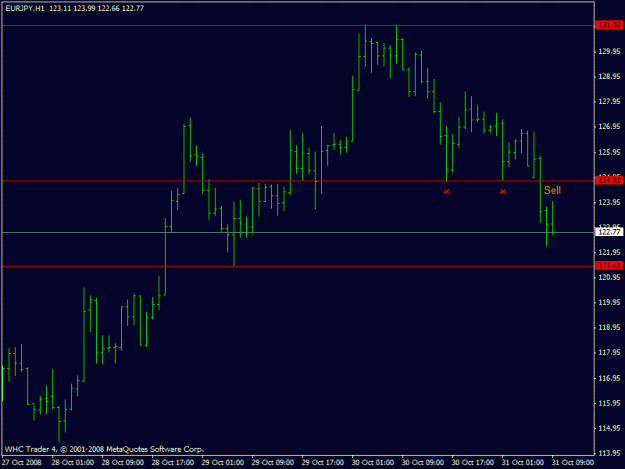The height and width of the screenshot is (469, 625).
Task: Click 116.95 on the price axis
Action: tap(609, 378)
